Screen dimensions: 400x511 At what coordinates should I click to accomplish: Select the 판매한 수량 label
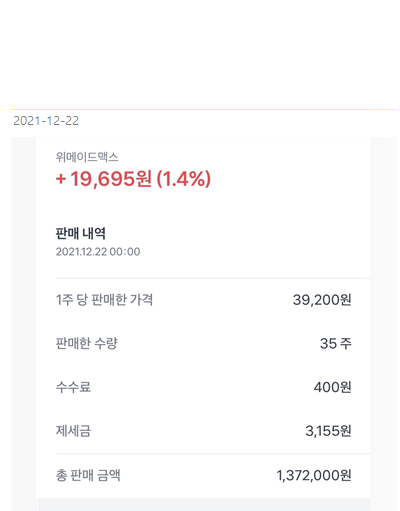click(87, 343)
